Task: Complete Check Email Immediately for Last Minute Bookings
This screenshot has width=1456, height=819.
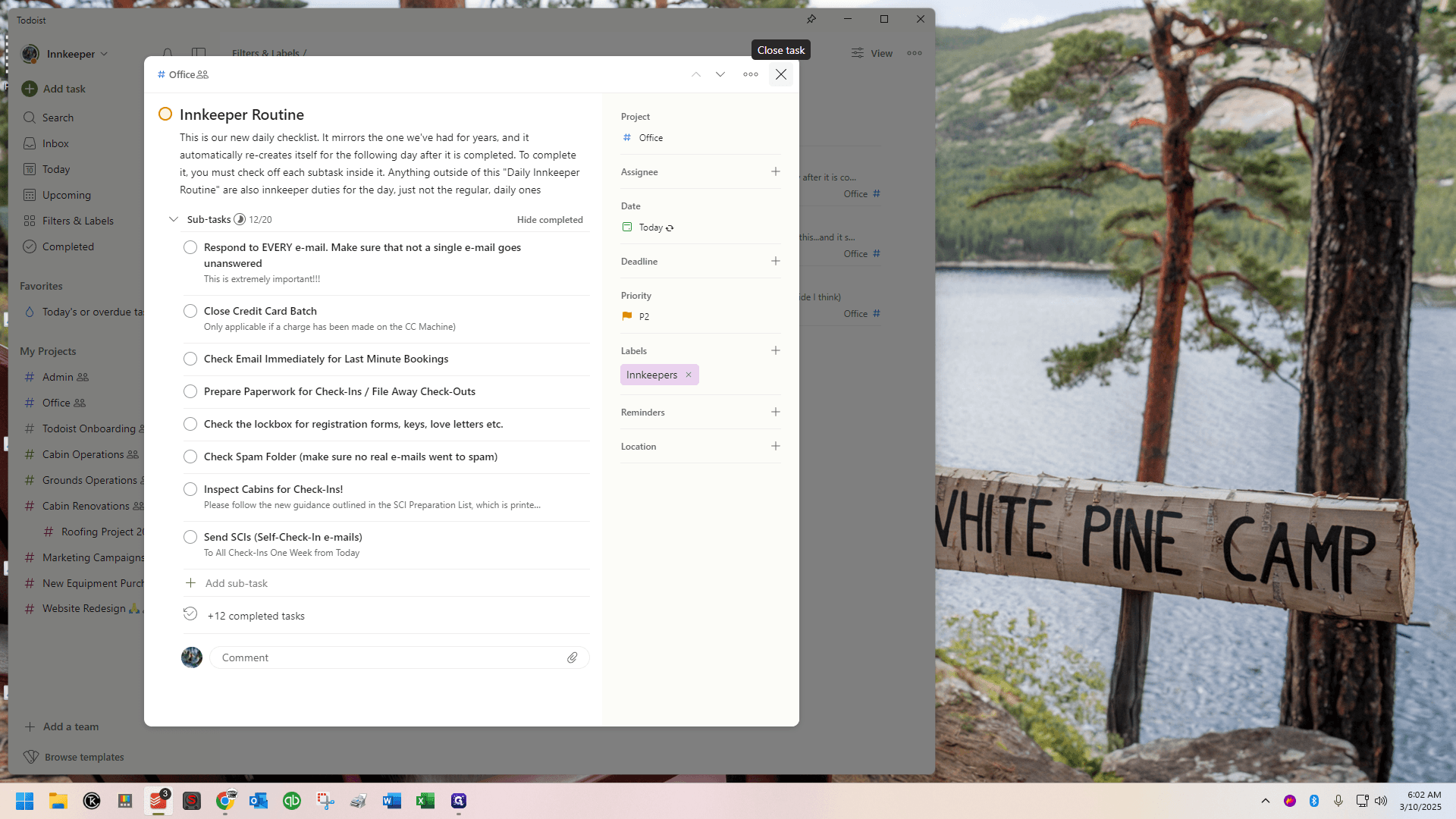Action: (190, 359)
